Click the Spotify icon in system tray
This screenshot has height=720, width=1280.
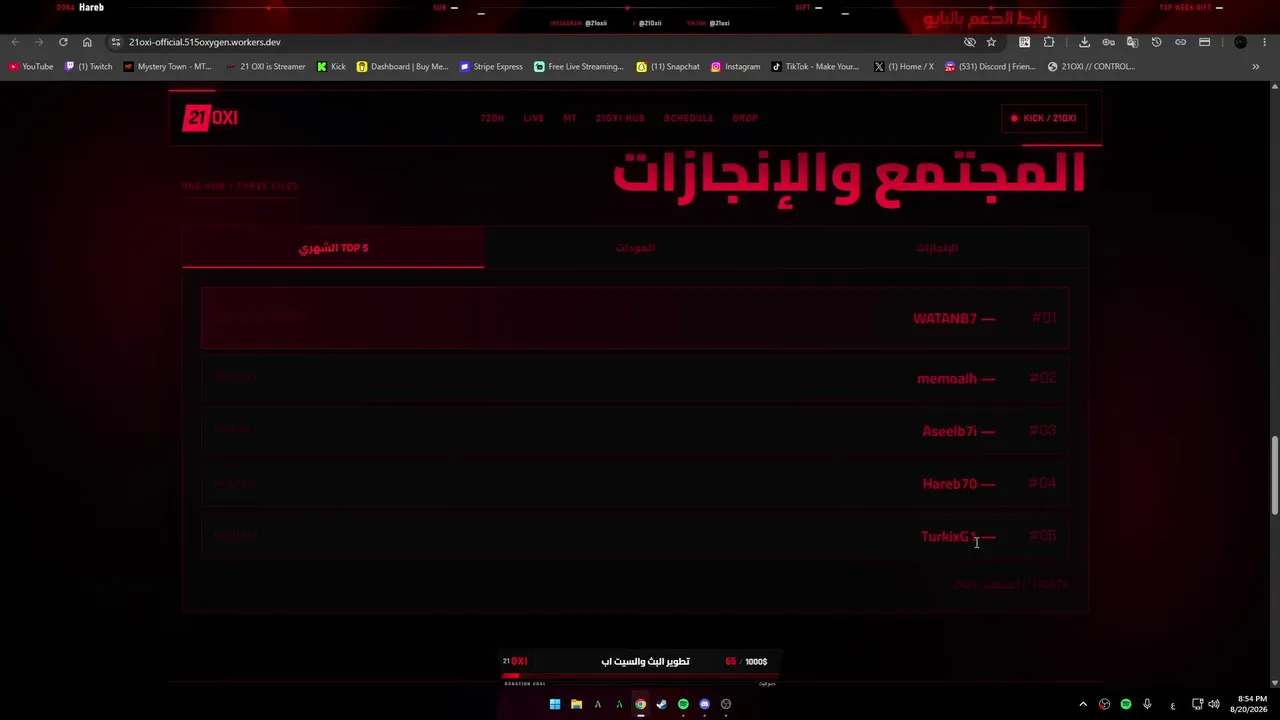pyautogui.click(x=1126, y=704)
